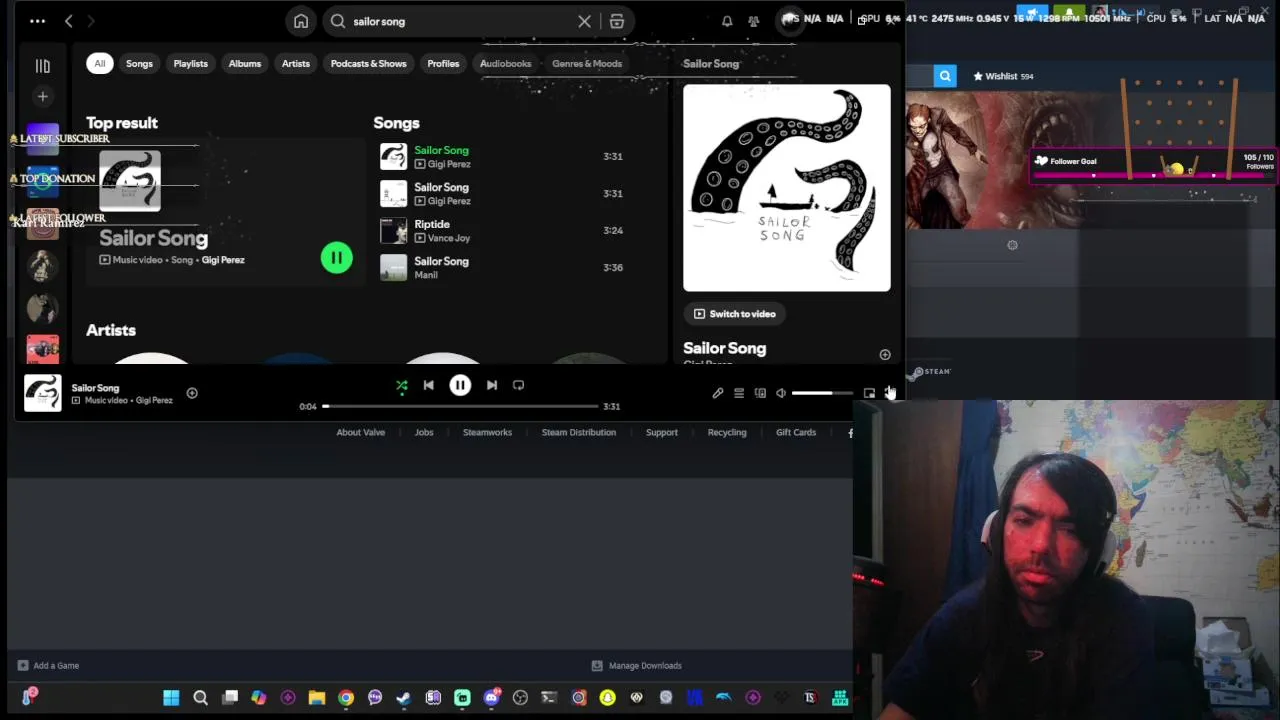The height and width of the screenshot is (720, 1280).
Task: Add now-playing Sailor Song to Liked Songs
Action: pyautogui.click(x=192, y=393)
